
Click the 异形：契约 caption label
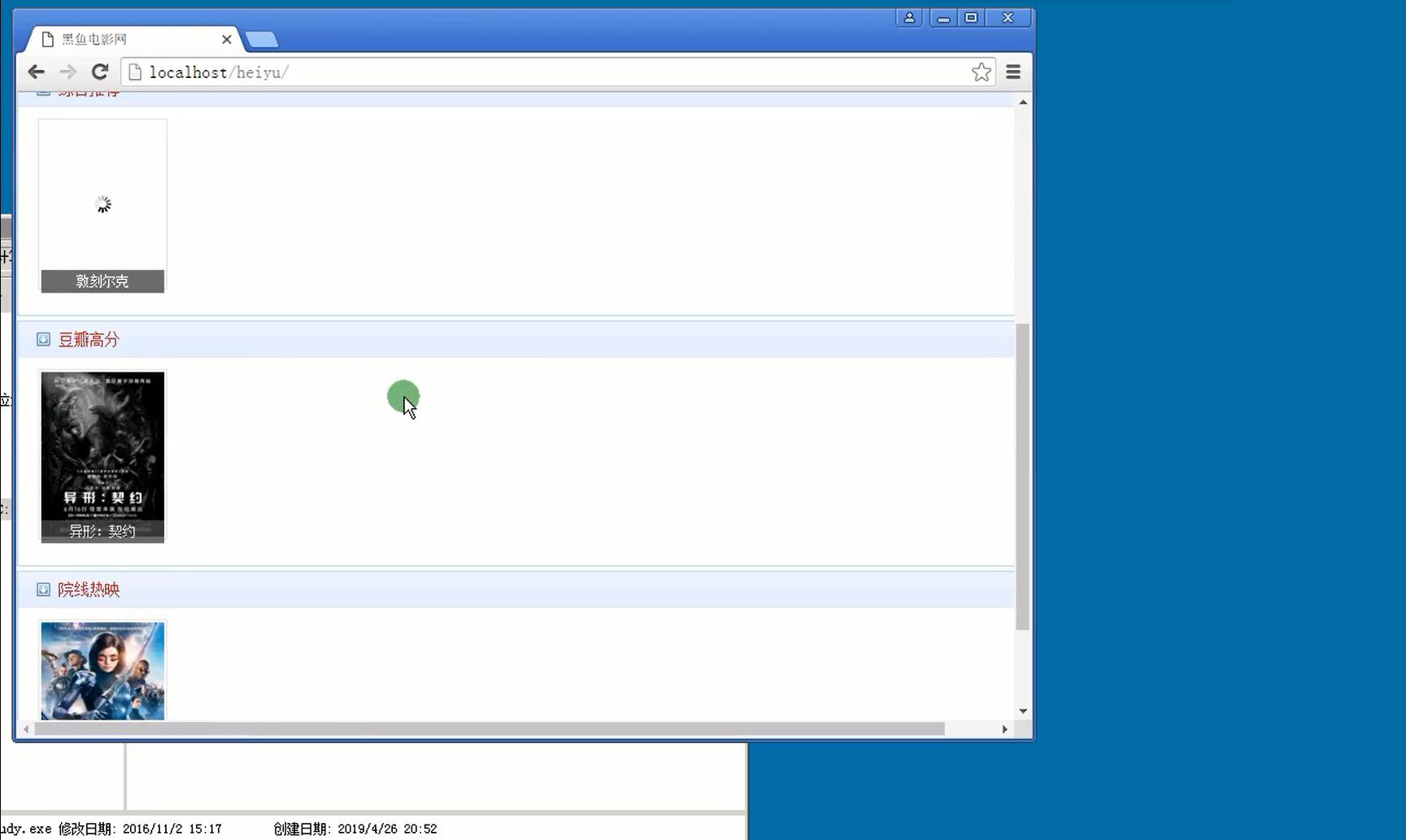click(102, 531)
